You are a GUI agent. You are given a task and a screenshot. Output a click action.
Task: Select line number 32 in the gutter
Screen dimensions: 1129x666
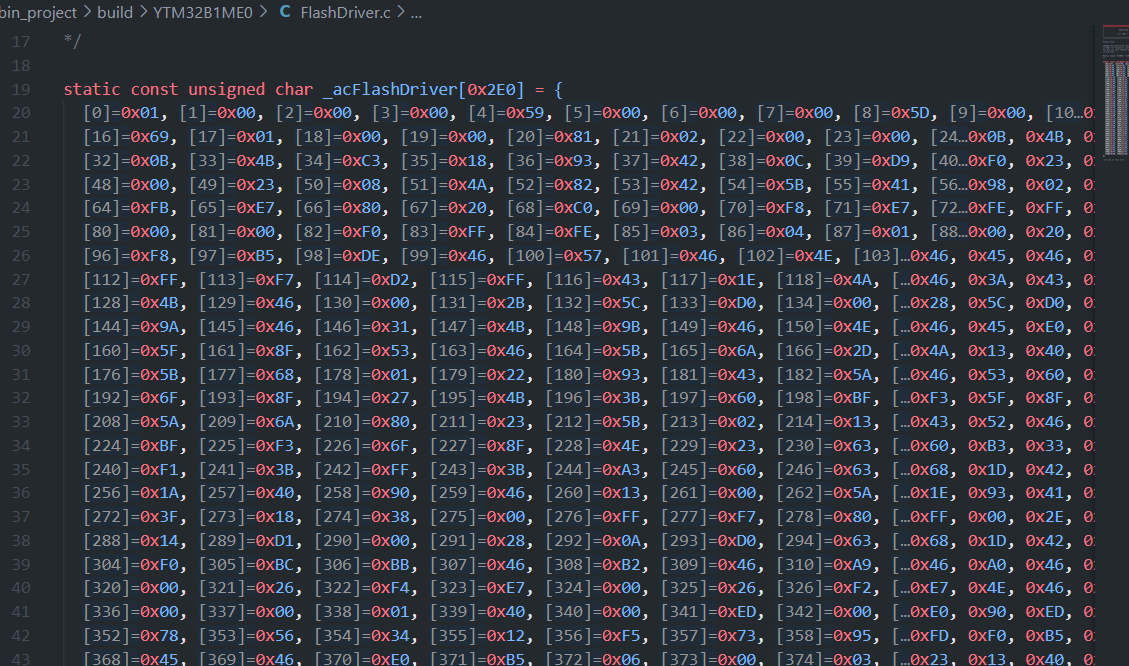pyautogui.click(x=21, y=397)
